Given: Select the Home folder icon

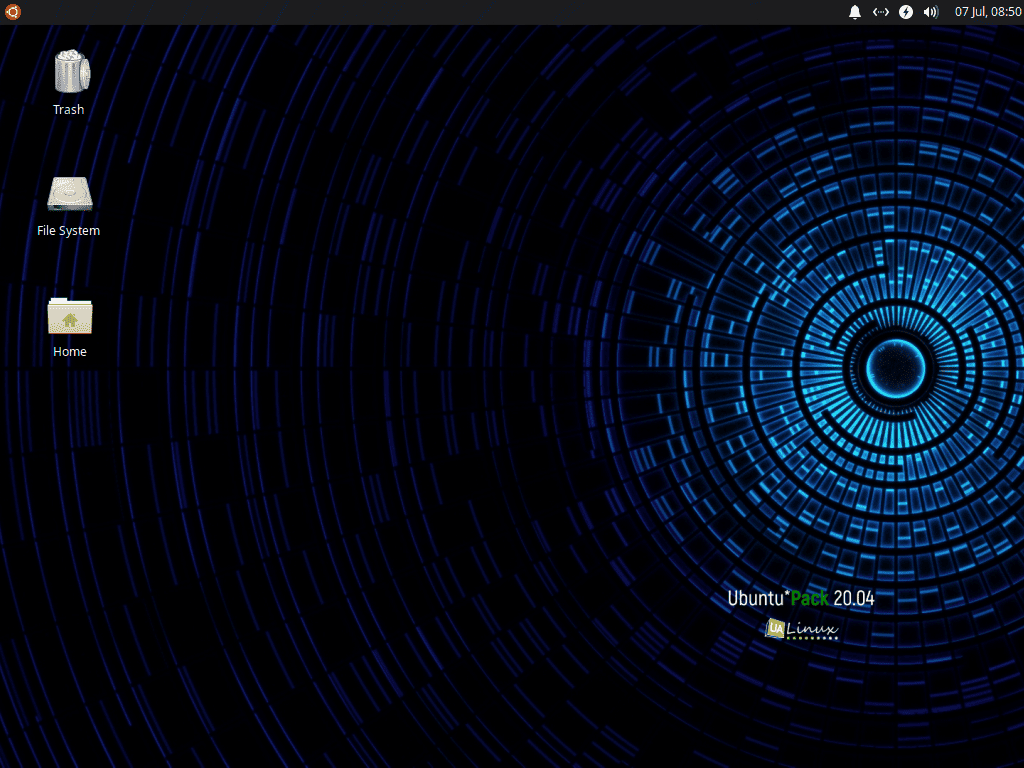Looking at the screenshot, I should [x=70, y=315].
